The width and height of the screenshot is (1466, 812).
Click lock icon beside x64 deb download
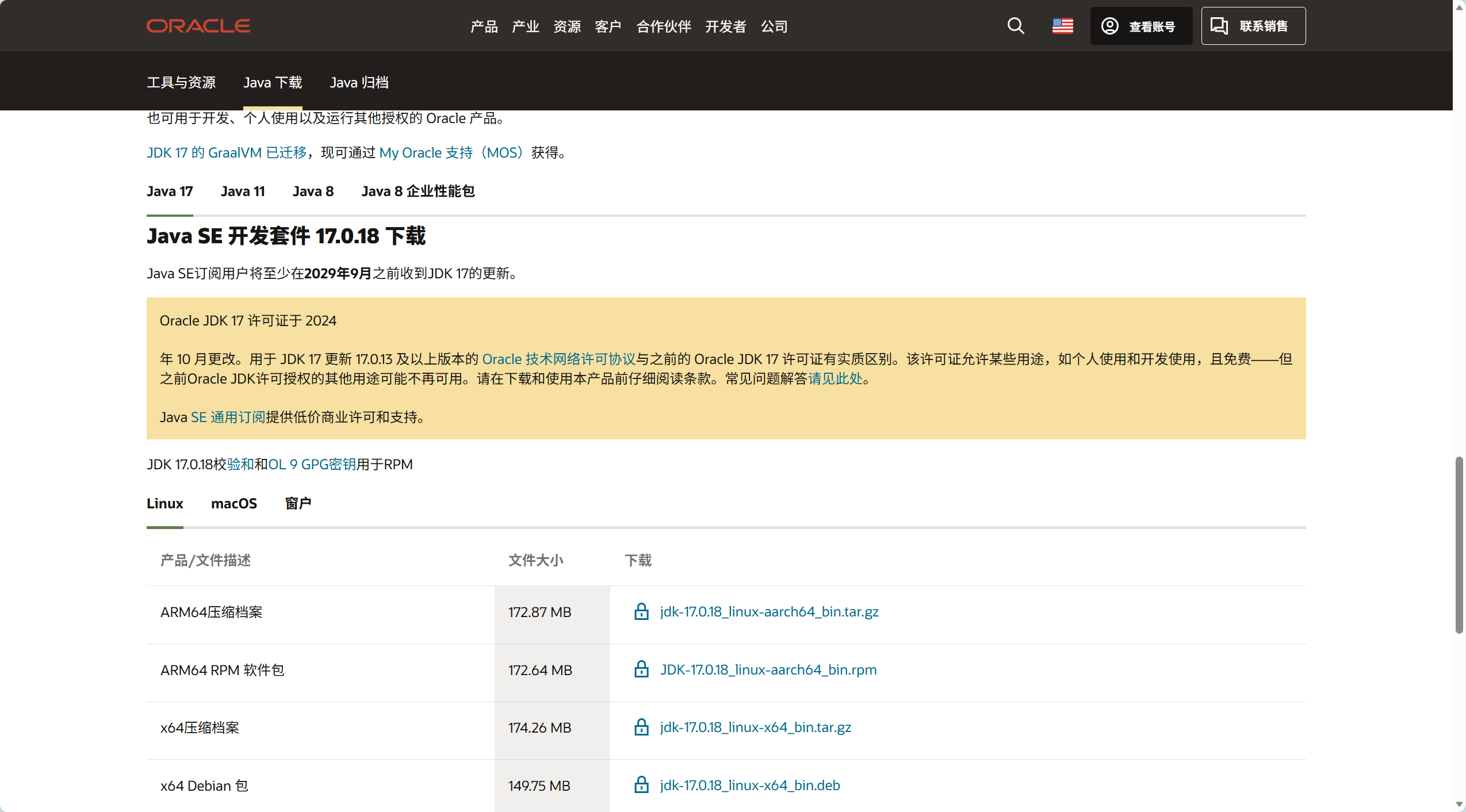point(641,785)
